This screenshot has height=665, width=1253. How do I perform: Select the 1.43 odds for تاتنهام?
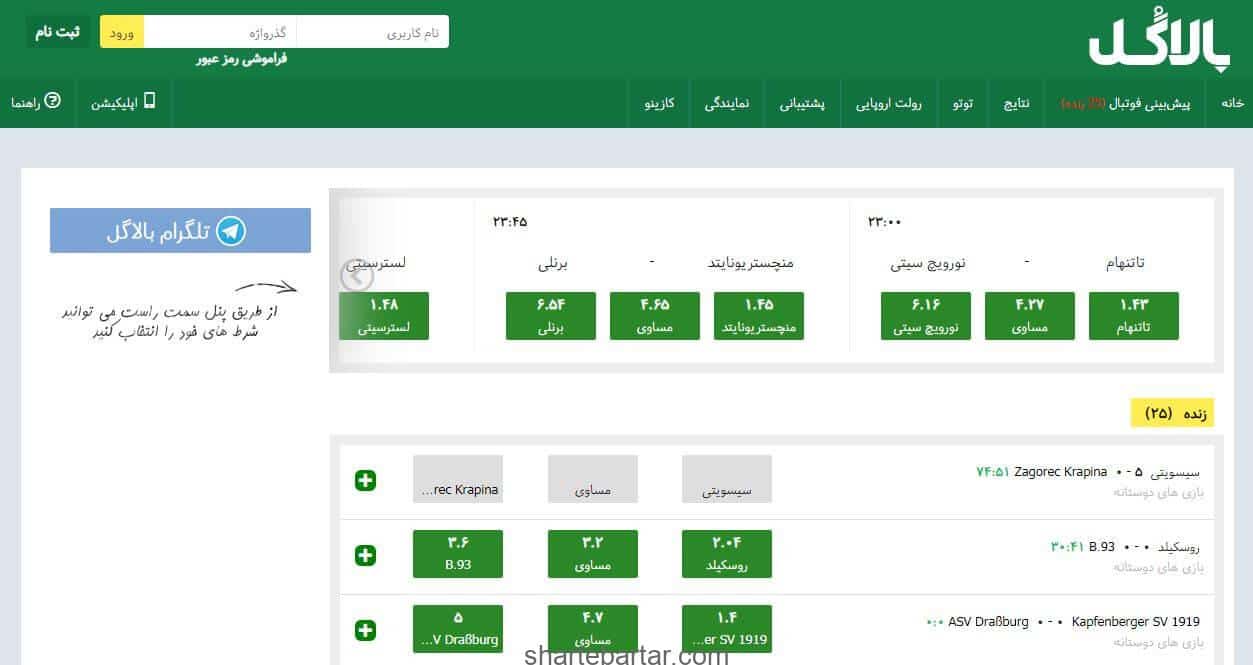[1133, 315]
